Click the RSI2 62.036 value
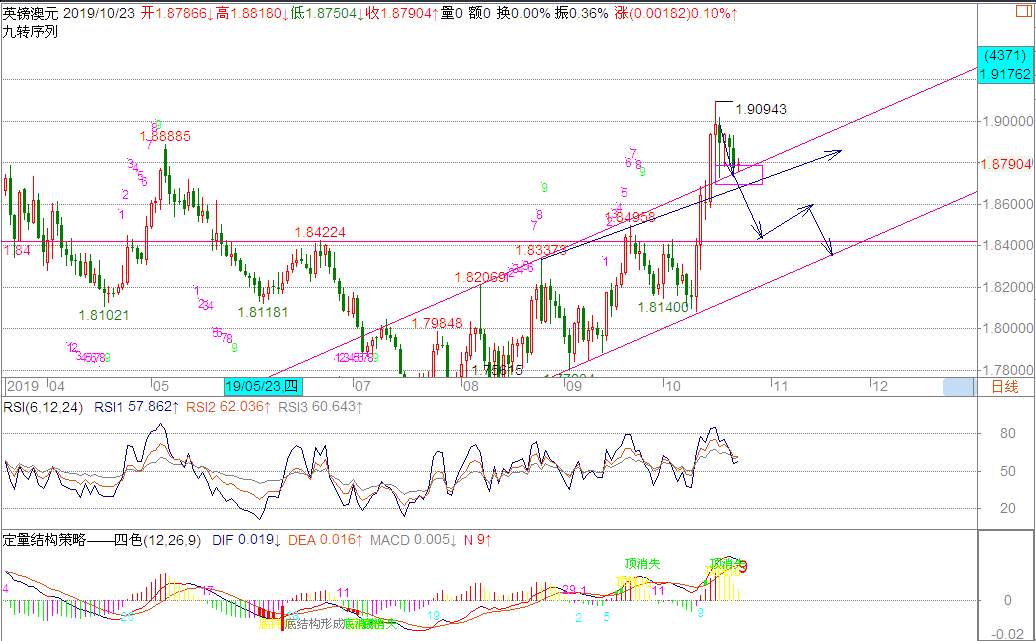 tap(228, 407)
